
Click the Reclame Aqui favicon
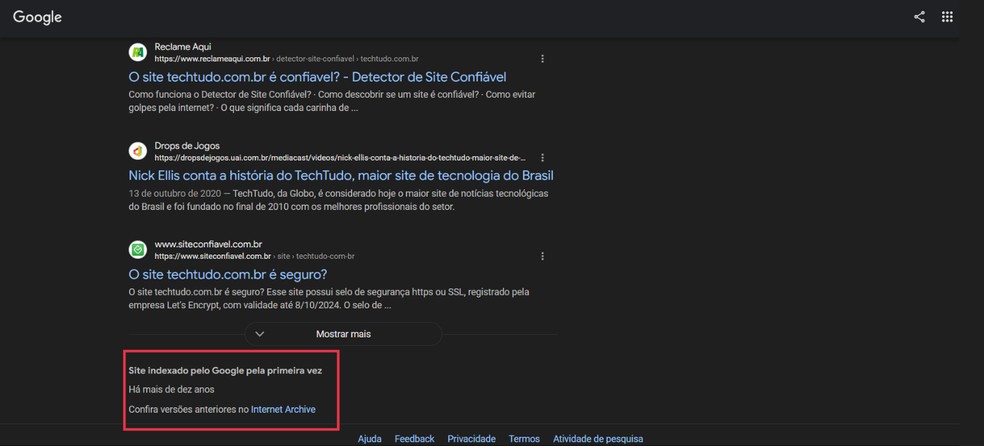tap(138, 52)
